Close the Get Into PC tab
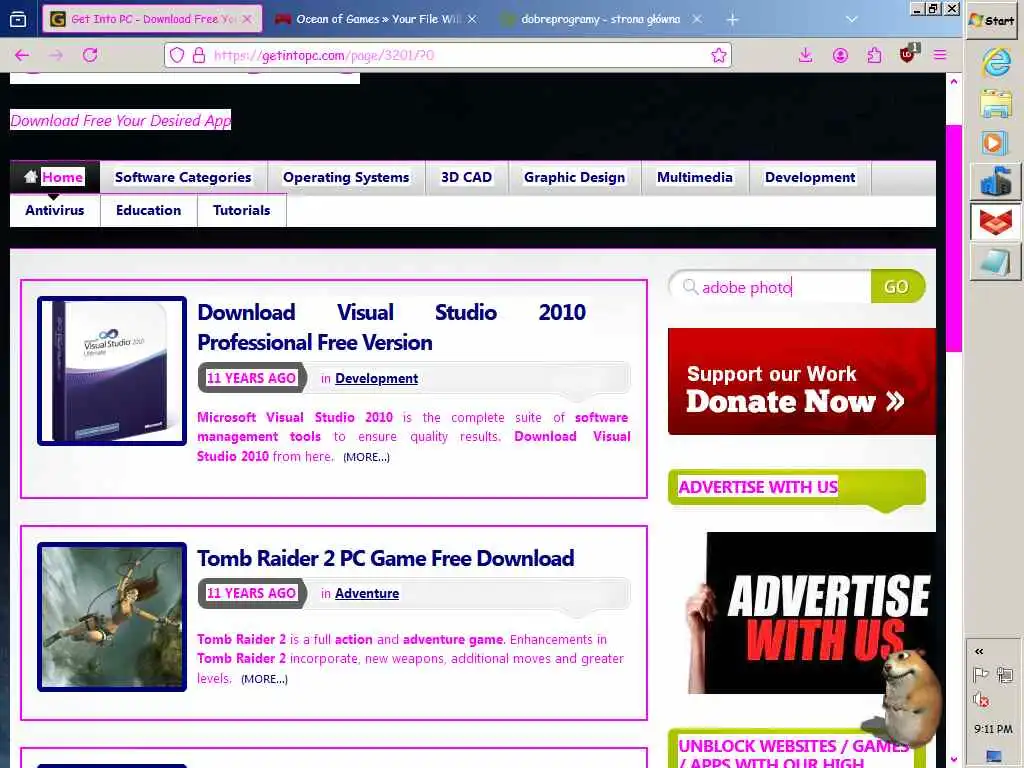This screenshot has width=1024, height=768. point(247,20)
